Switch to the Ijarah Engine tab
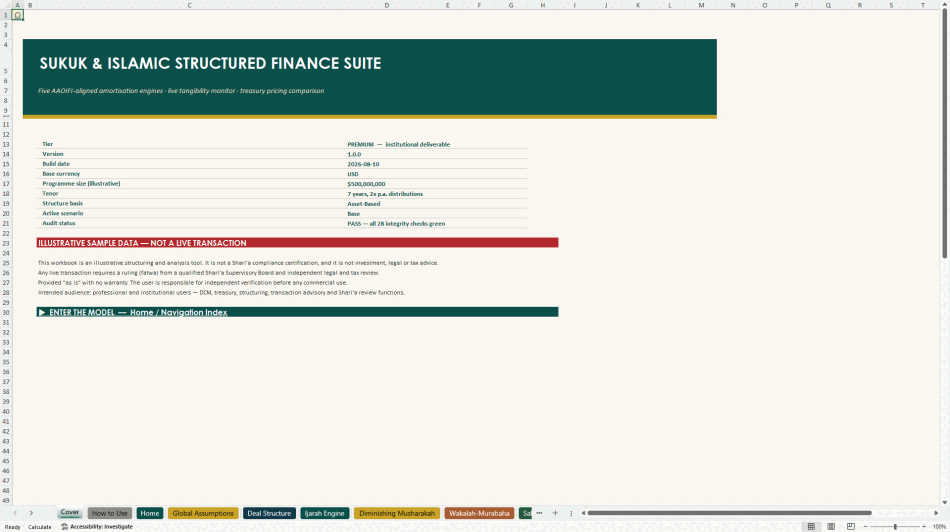 tap(325, 513)
